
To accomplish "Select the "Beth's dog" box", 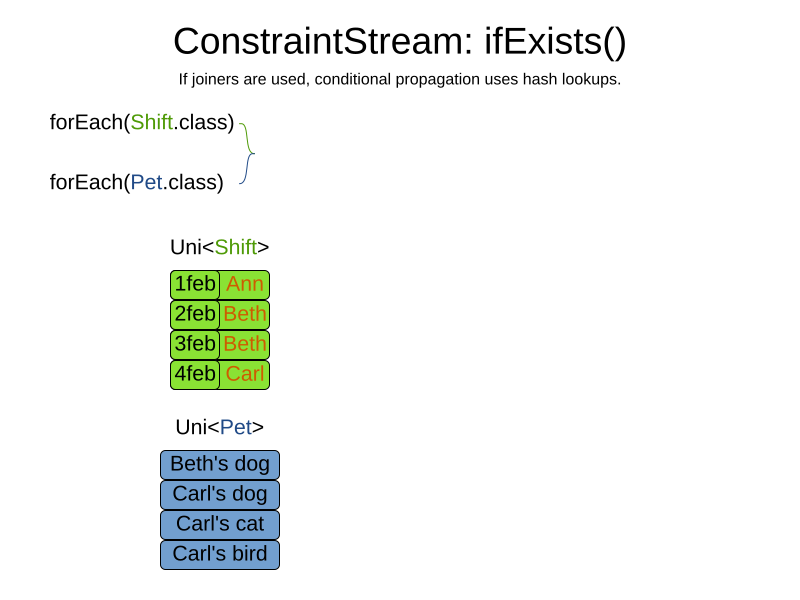I will [220, 464].
